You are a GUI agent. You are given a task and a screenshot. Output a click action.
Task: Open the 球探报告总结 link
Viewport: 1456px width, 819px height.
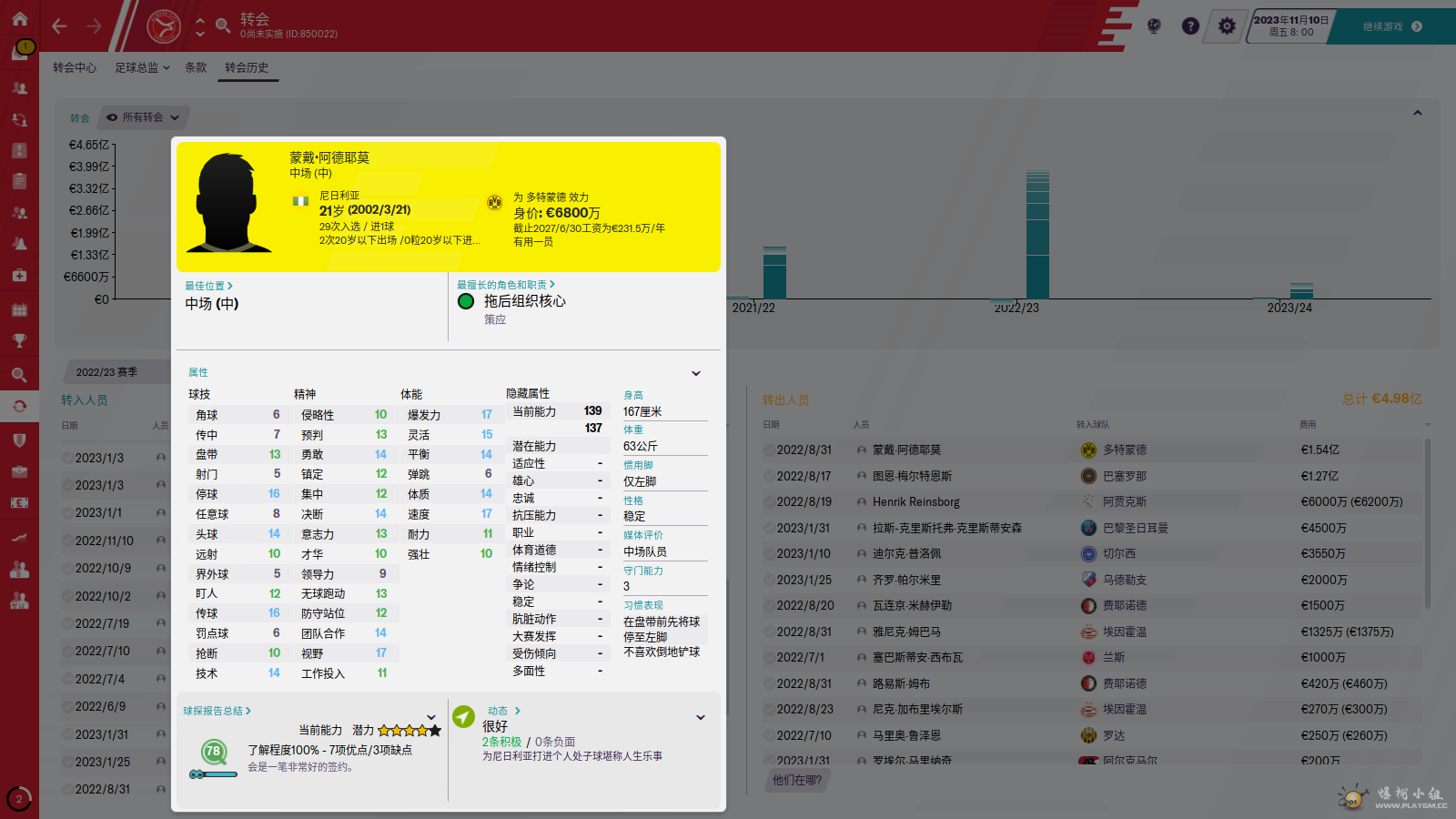click(217, 711)
